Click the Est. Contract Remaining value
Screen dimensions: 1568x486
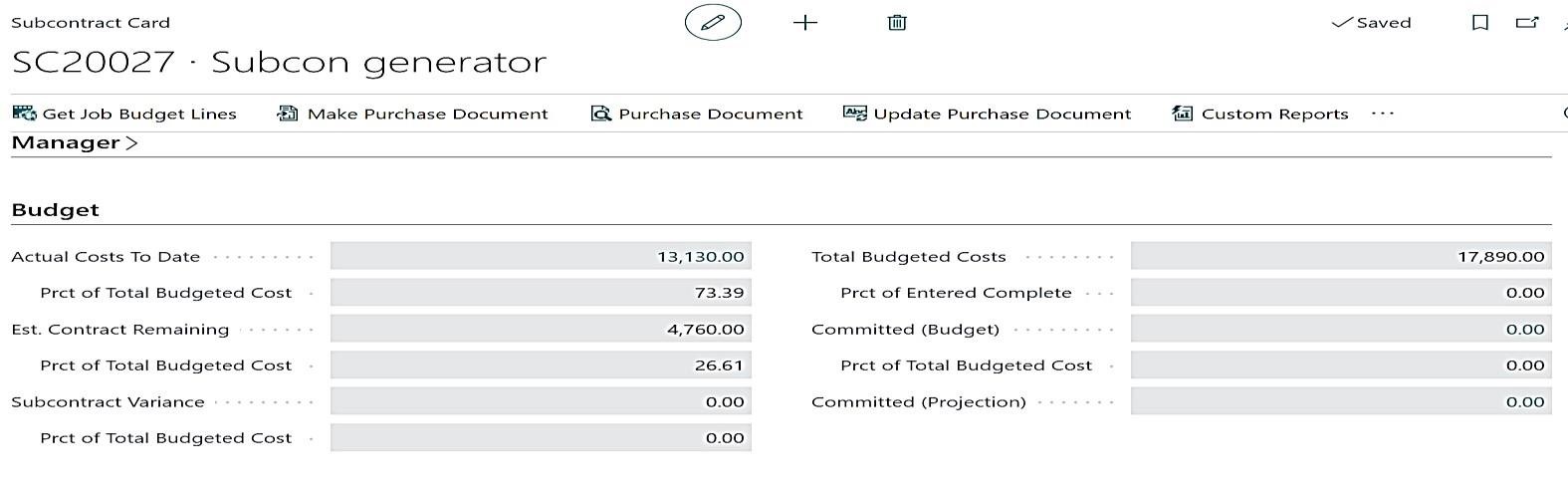click(541, 330)
